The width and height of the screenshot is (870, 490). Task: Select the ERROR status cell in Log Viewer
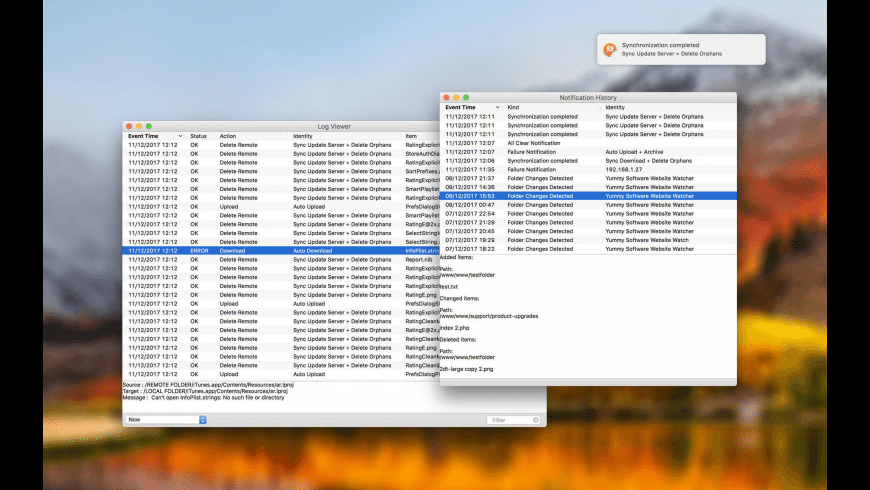coord(199,251)
